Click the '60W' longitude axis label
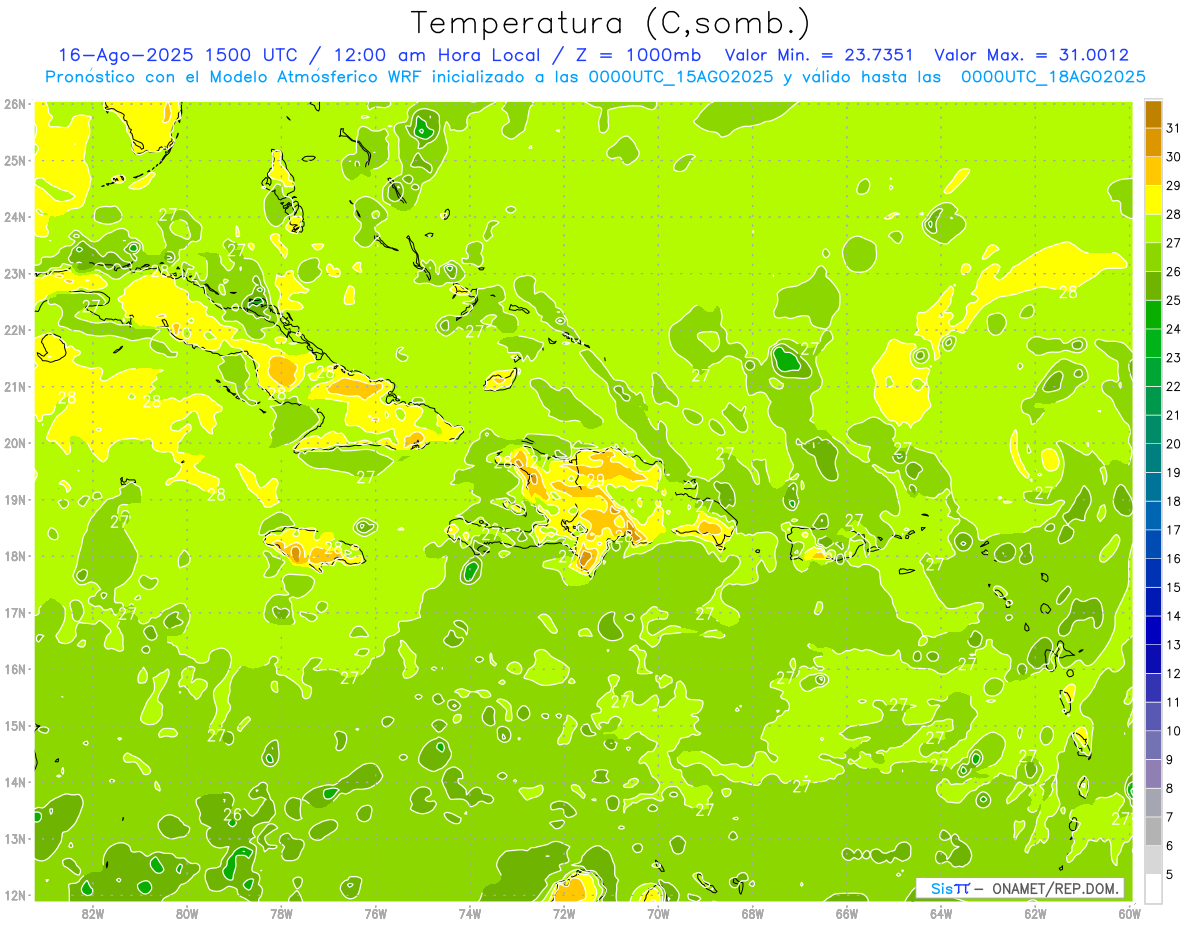The image size is (1200, 927). [x=1130, y=913]
